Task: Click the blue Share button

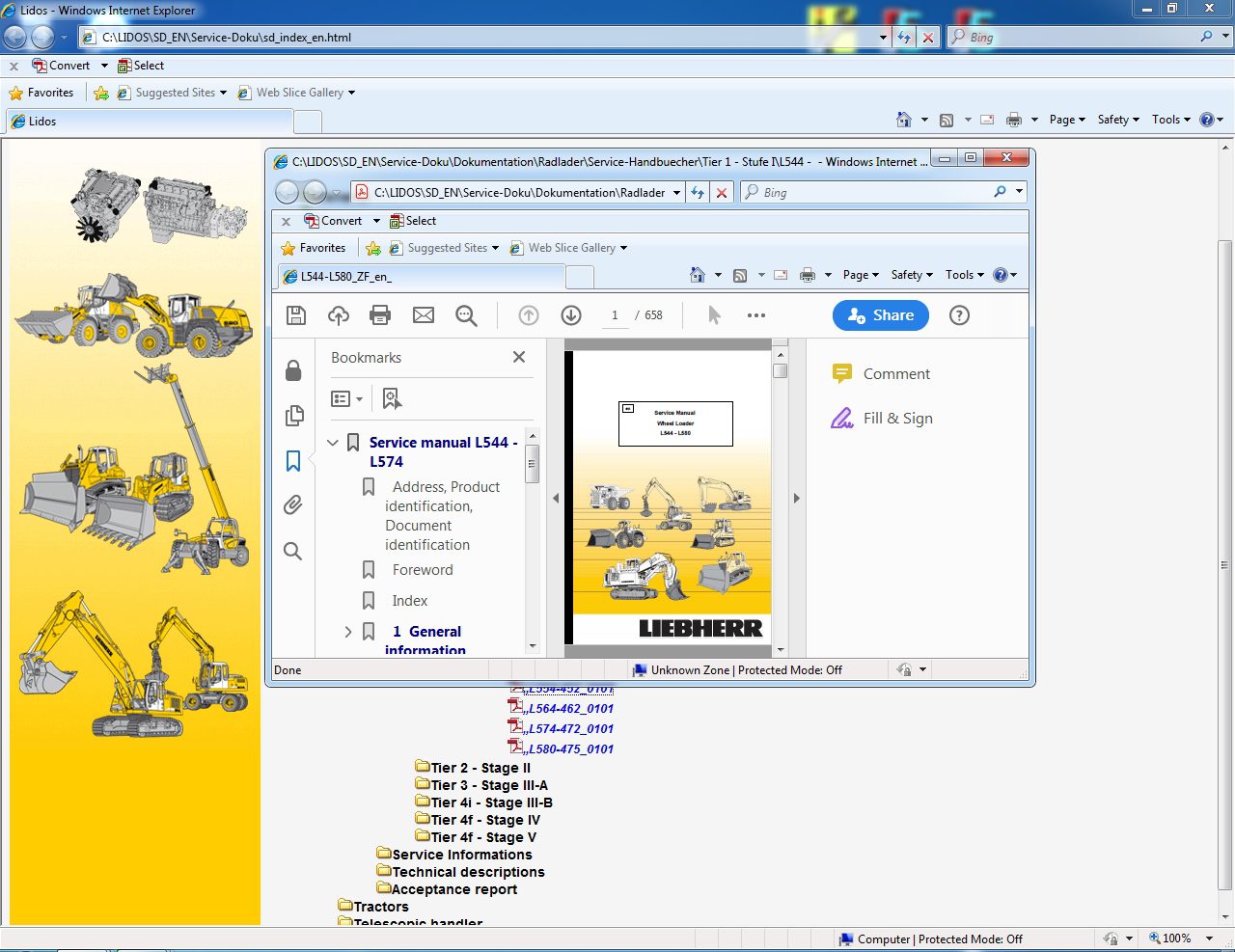Action: 880,315
